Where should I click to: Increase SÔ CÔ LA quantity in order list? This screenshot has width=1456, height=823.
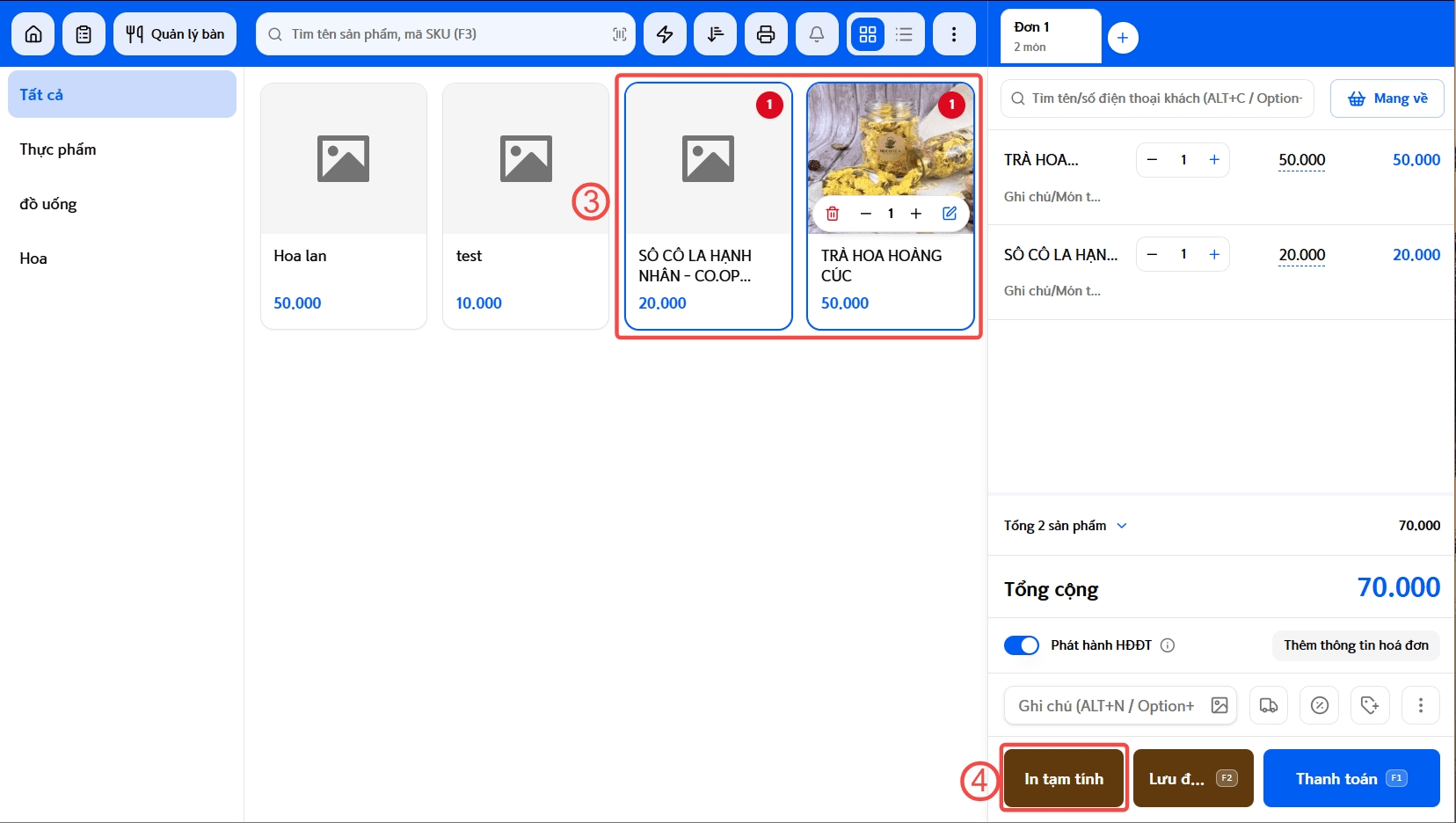point(1214,254)
